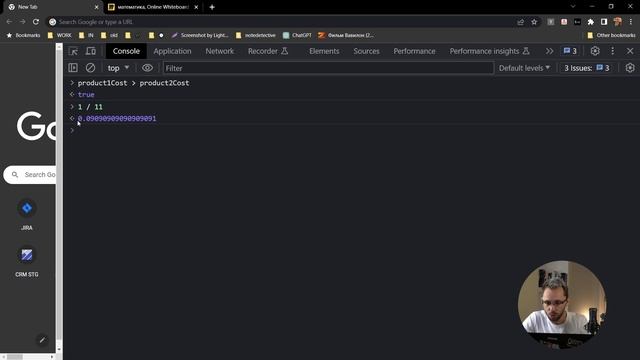Open the old bookmarks folder
The image size is (640, 360).
(x=109, y=36)
